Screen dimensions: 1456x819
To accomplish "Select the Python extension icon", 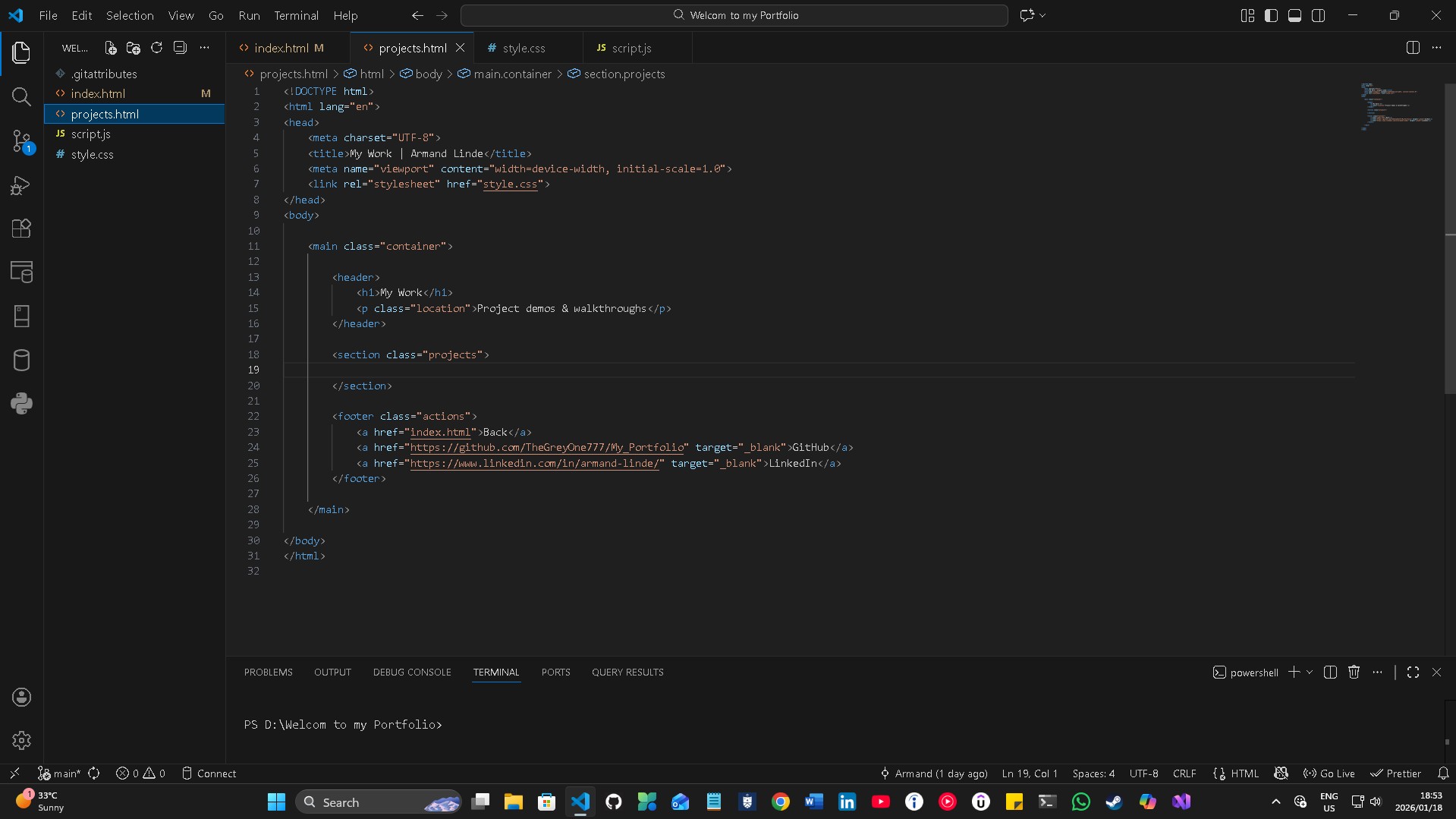I will [21, 404].
